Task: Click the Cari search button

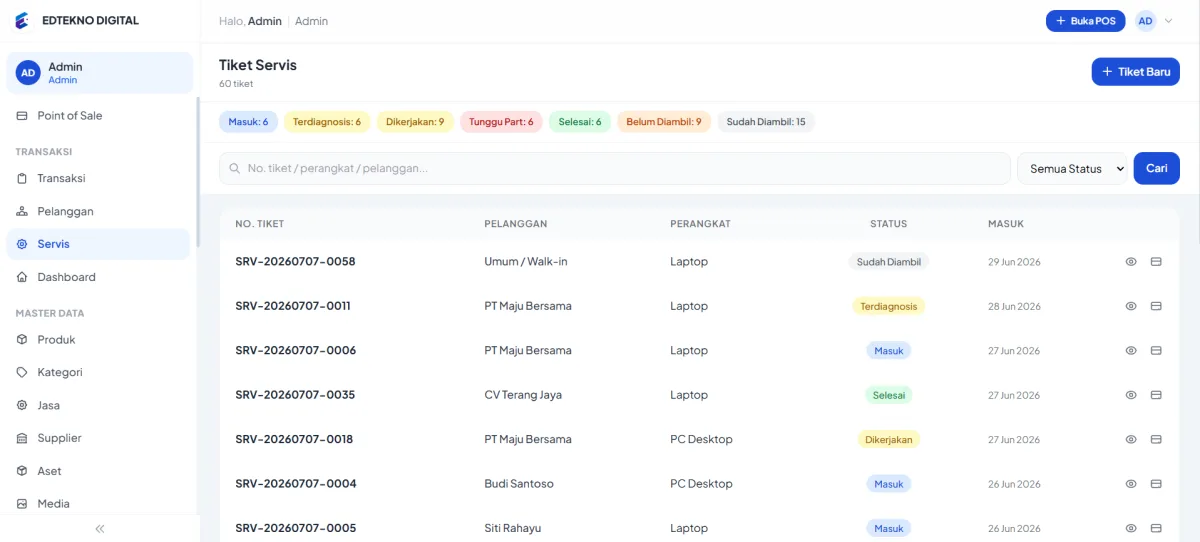Action: point(1156,169)
